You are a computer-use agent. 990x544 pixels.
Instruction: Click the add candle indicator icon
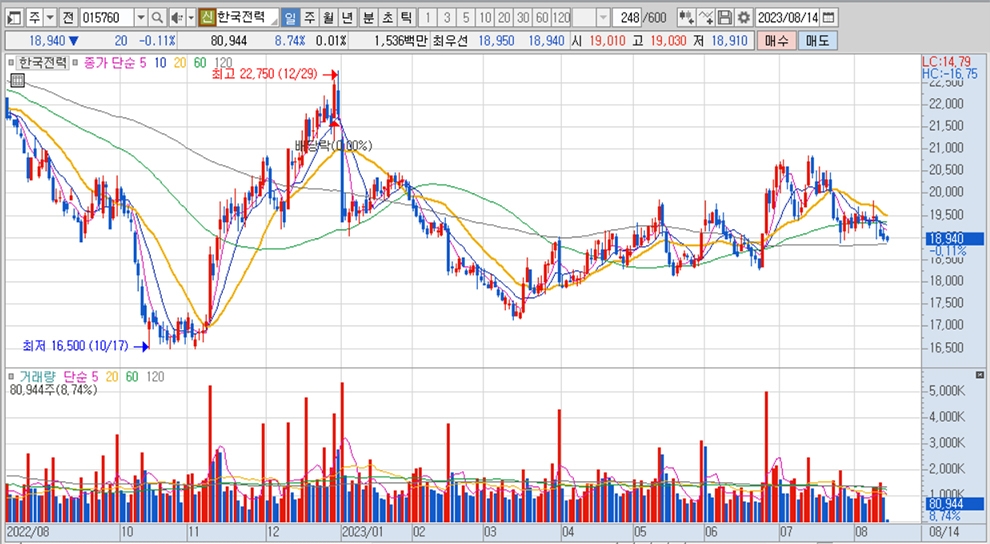[686, 17]
